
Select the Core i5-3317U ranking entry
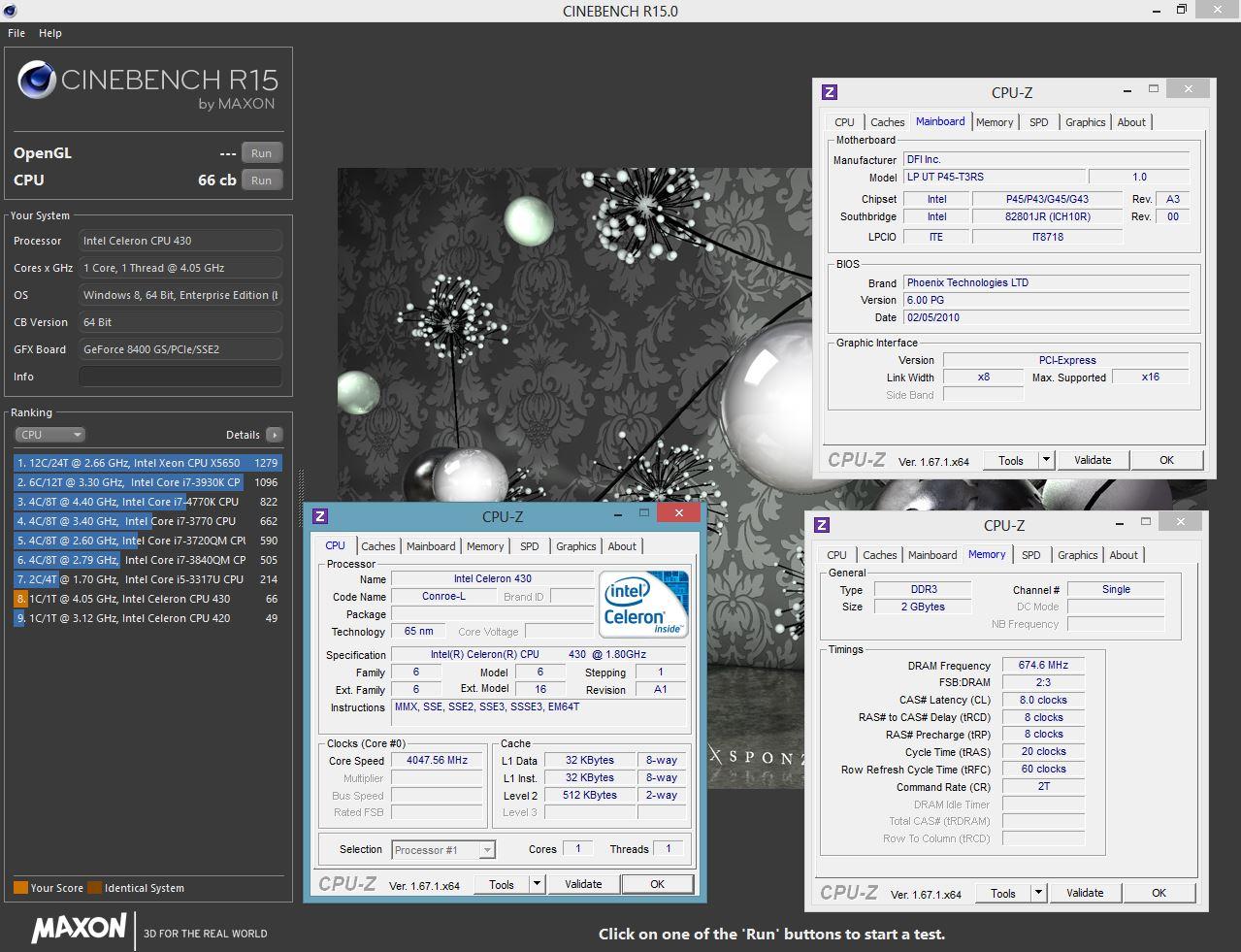147,579
